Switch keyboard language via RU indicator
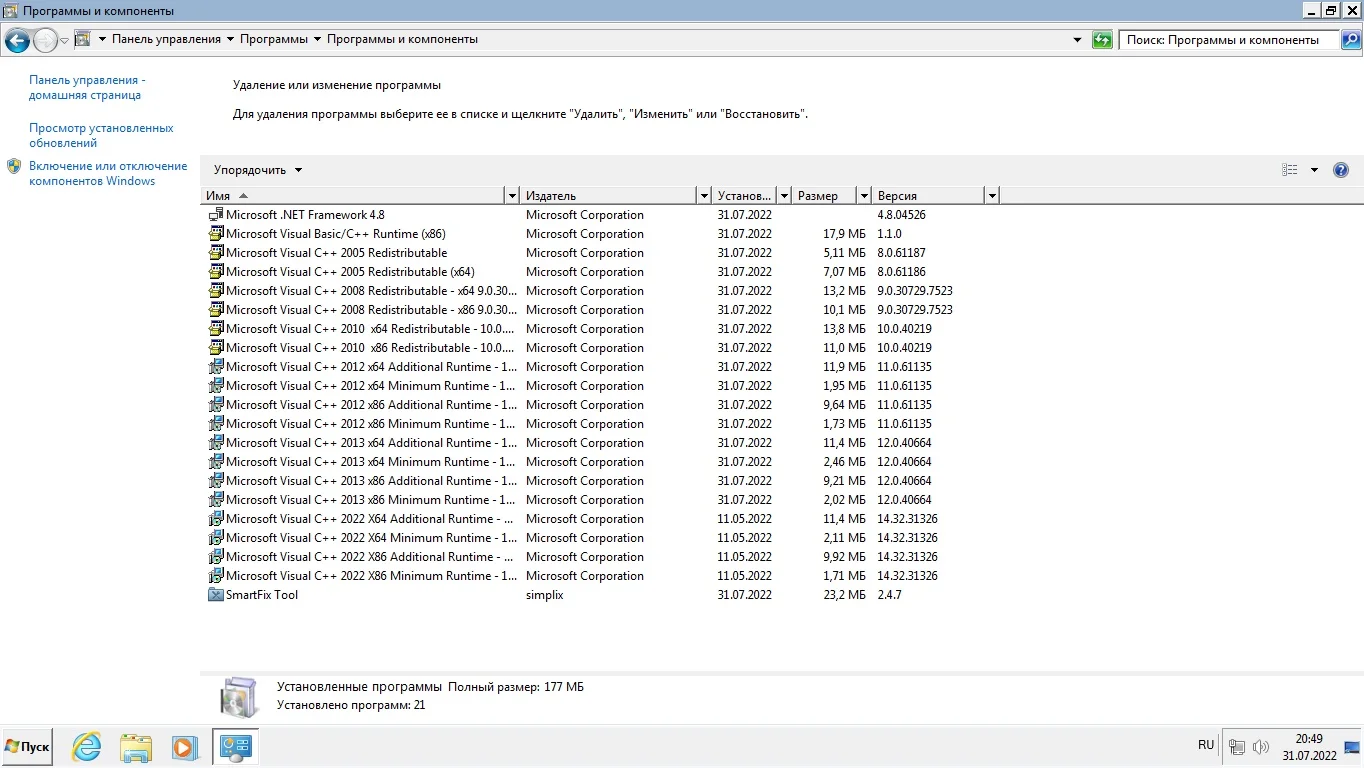This screenshot has height=768, width=1364. [x=1206, y=745]
